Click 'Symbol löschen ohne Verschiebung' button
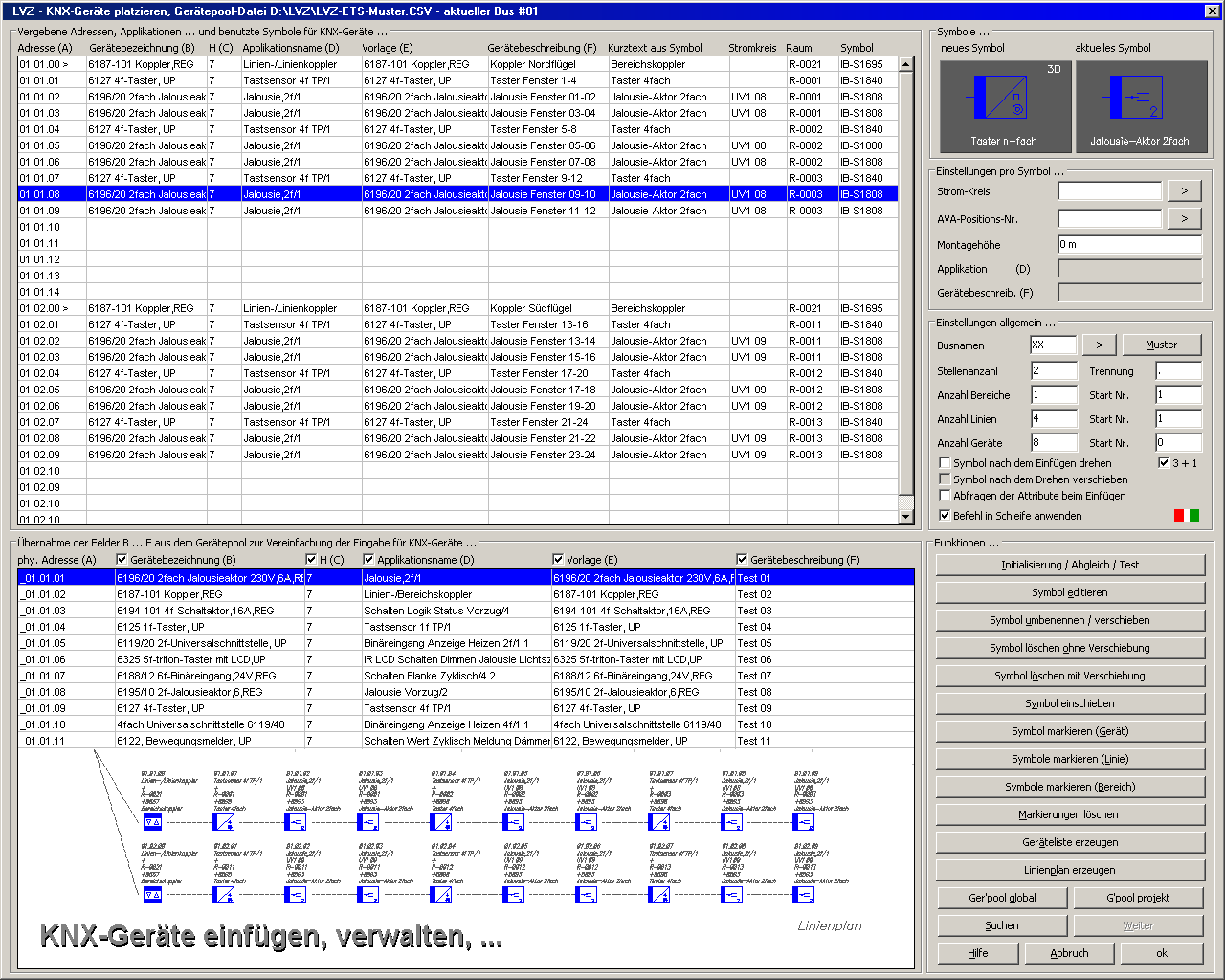The image size is (1225, 980). point(1070,648)
